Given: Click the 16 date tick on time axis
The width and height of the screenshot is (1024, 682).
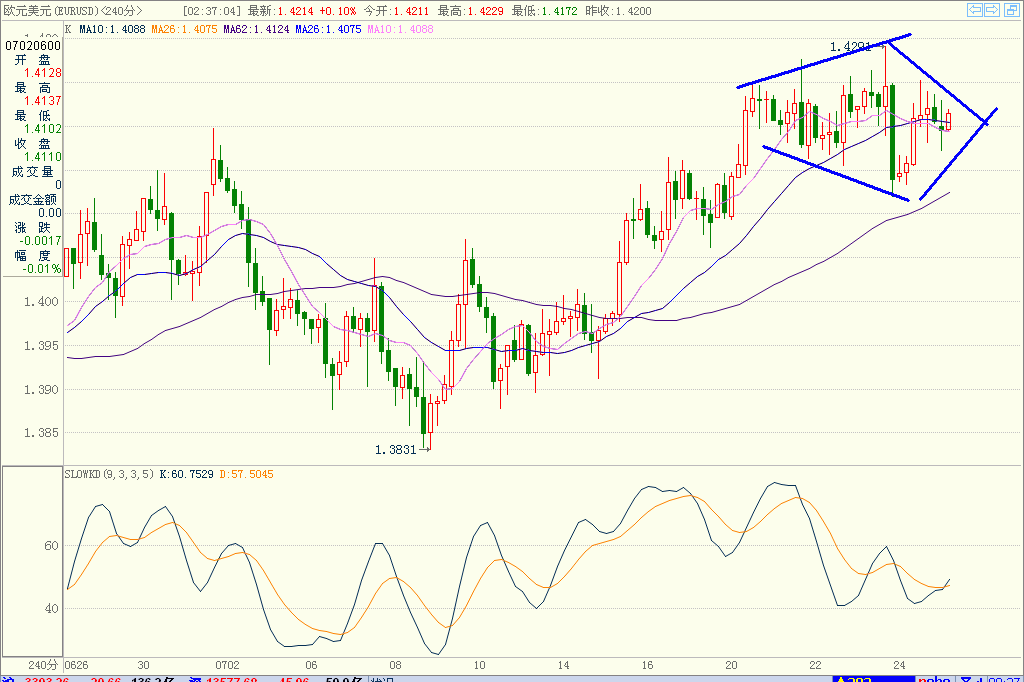Looking at the screenshot, I should pyautogui.click(x=647, y=665).
